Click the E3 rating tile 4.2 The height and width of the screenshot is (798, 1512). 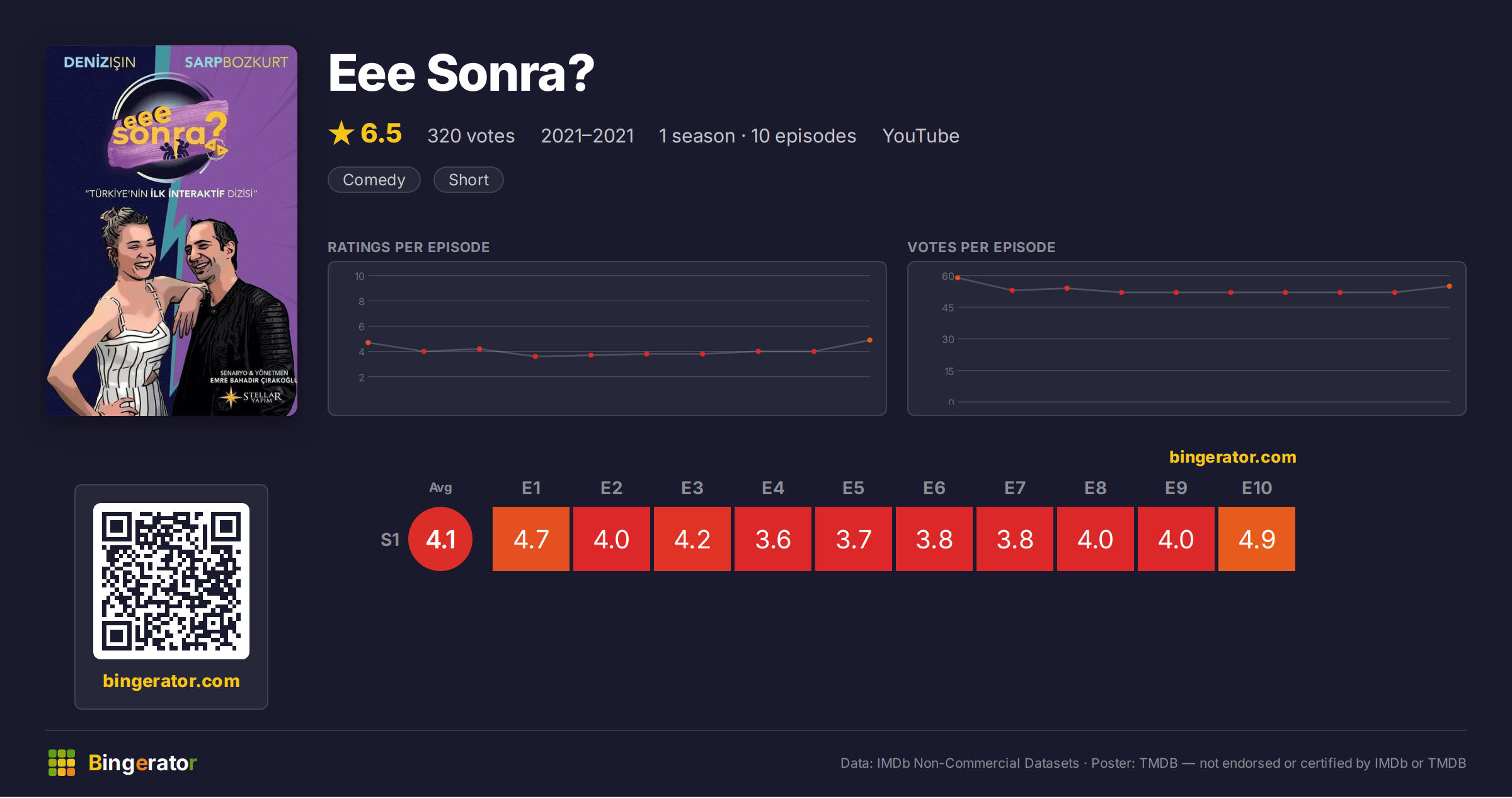[x=692, y=539]
